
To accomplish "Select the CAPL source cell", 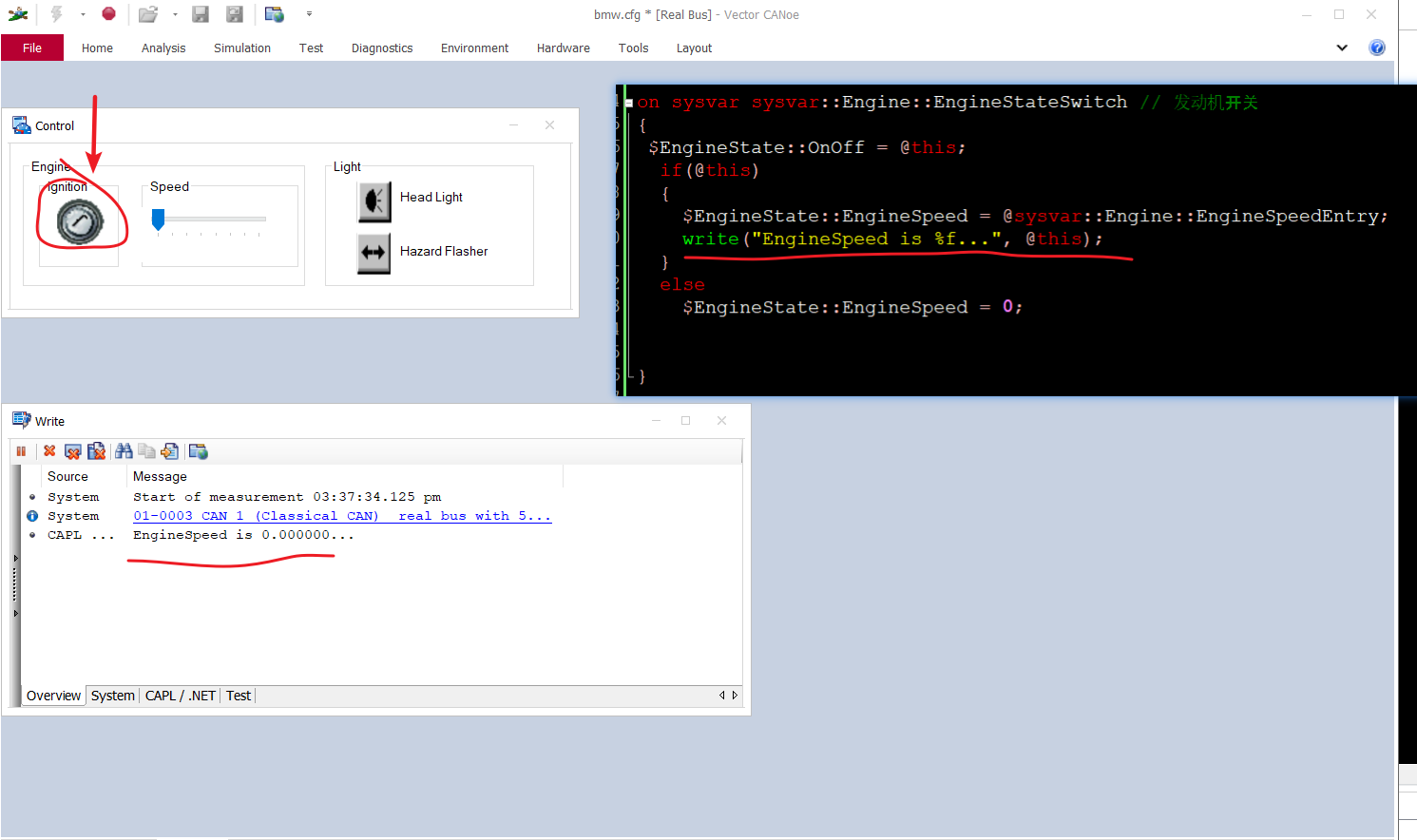I will [81, 535].
